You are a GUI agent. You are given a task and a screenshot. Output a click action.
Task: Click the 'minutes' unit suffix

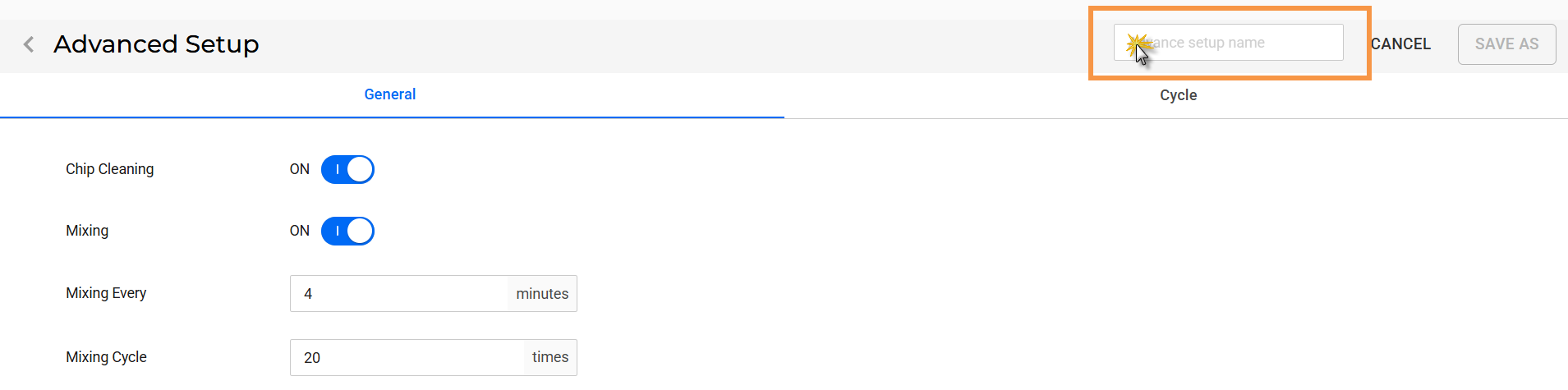pyautogui.click(x=542, y=294)
